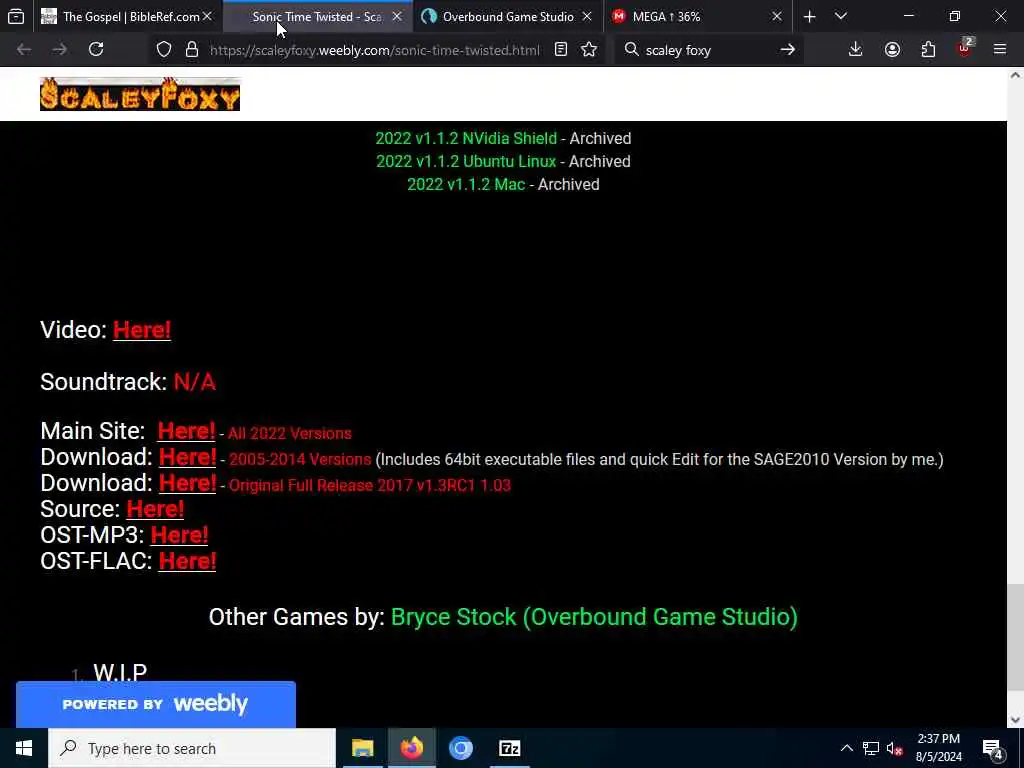Viewport: 1024px width, 768px height.
Task: Go back with the back arrow
Action: 24,50
